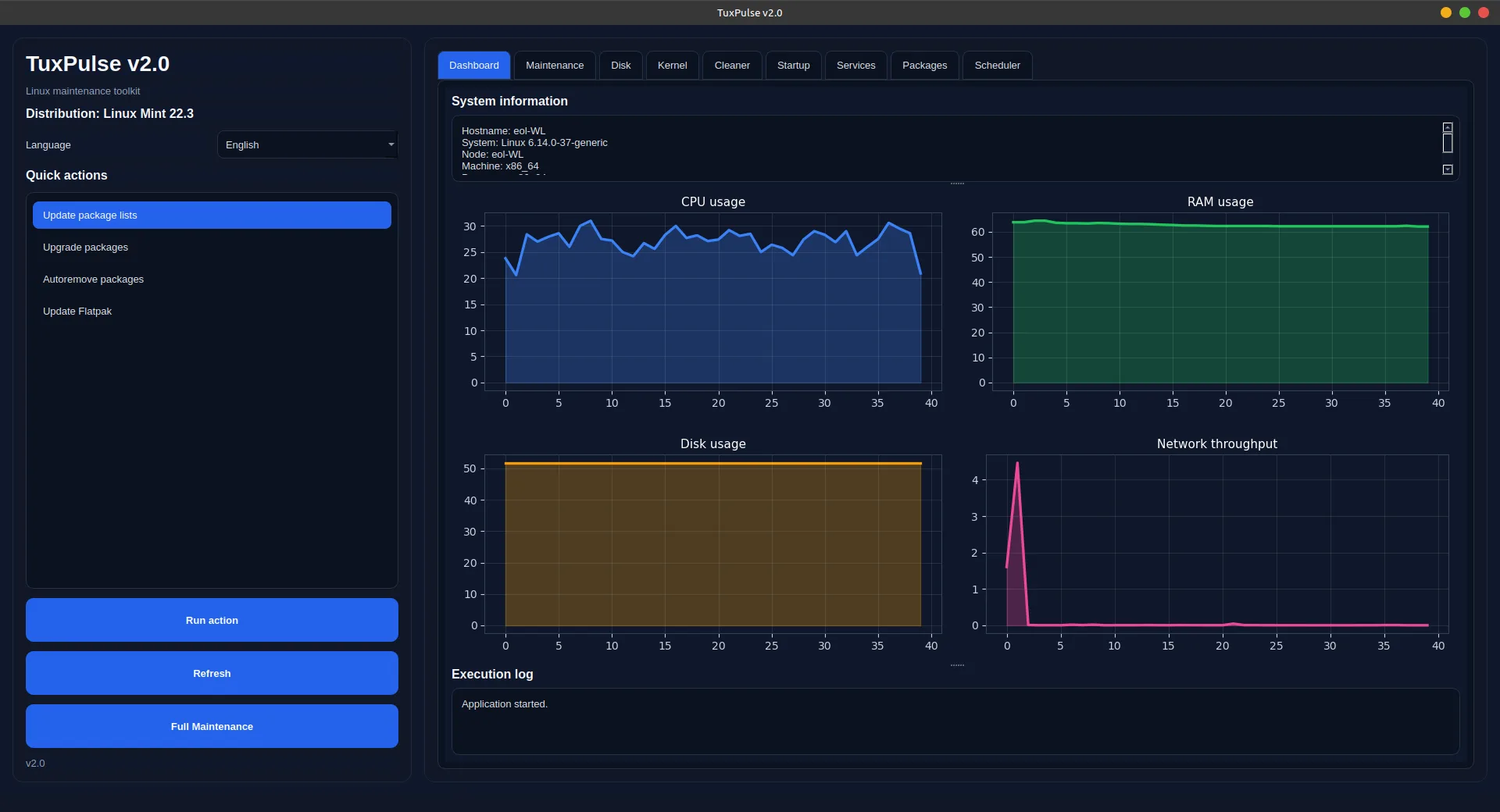Return to the Dashboard tab
The width and height of the screenshot is (1500, 812).
point(473,66)
